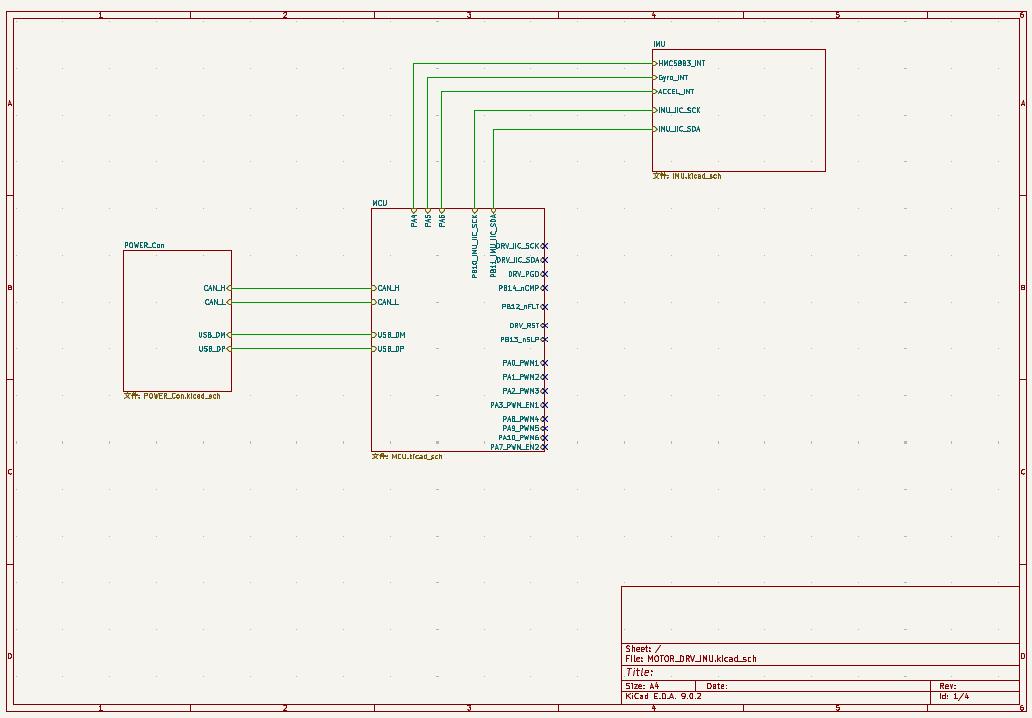
Task: Click the Sheet: / title block field
Action: point(644,649)
